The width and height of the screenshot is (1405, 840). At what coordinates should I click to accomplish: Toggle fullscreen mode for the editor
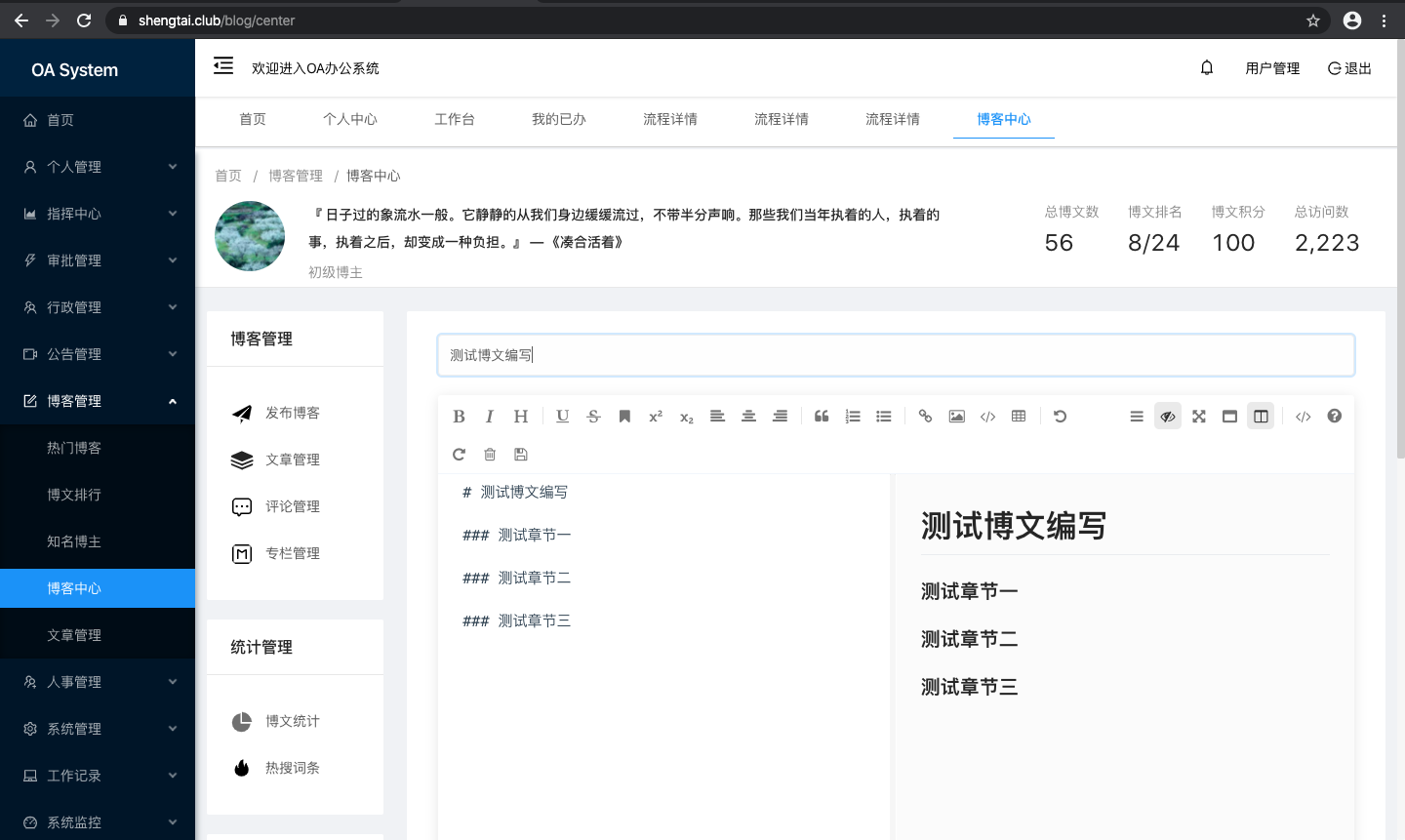[x=1199, y=416]
